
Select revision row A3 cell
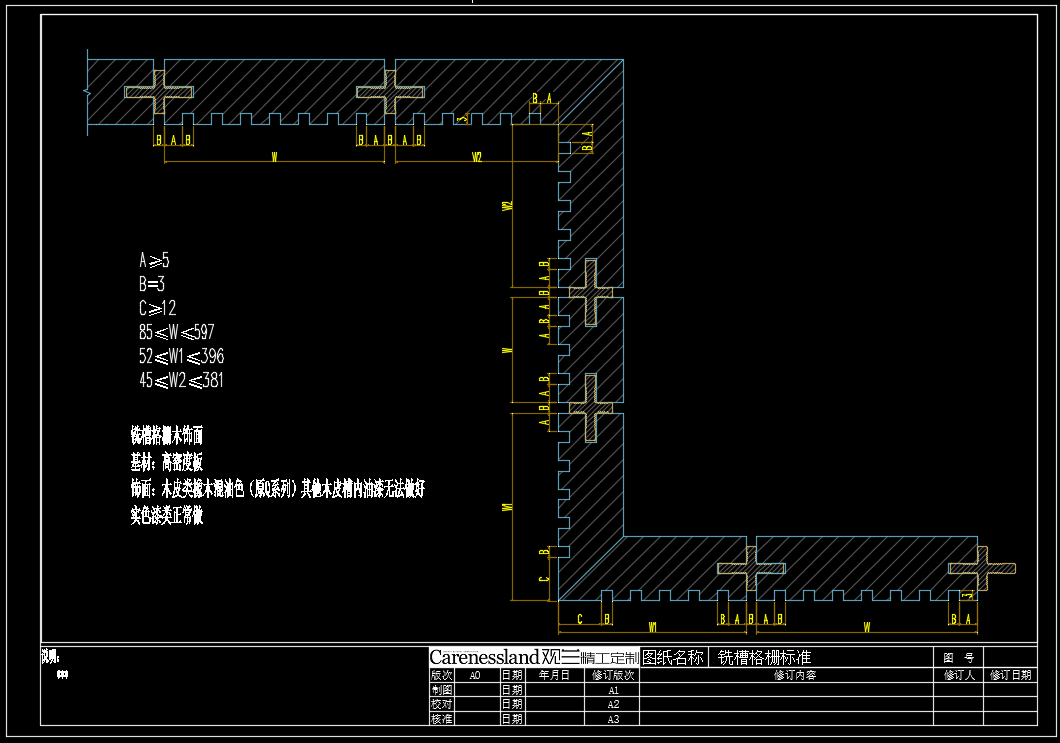[x=614, y=718]
